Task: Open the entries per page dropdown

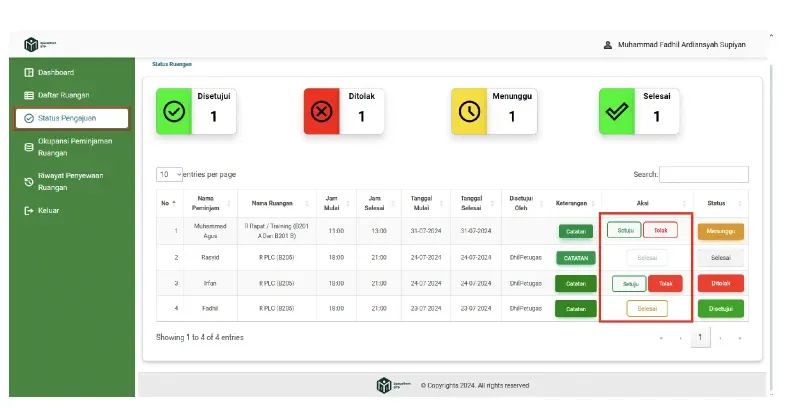Action: 169,174
